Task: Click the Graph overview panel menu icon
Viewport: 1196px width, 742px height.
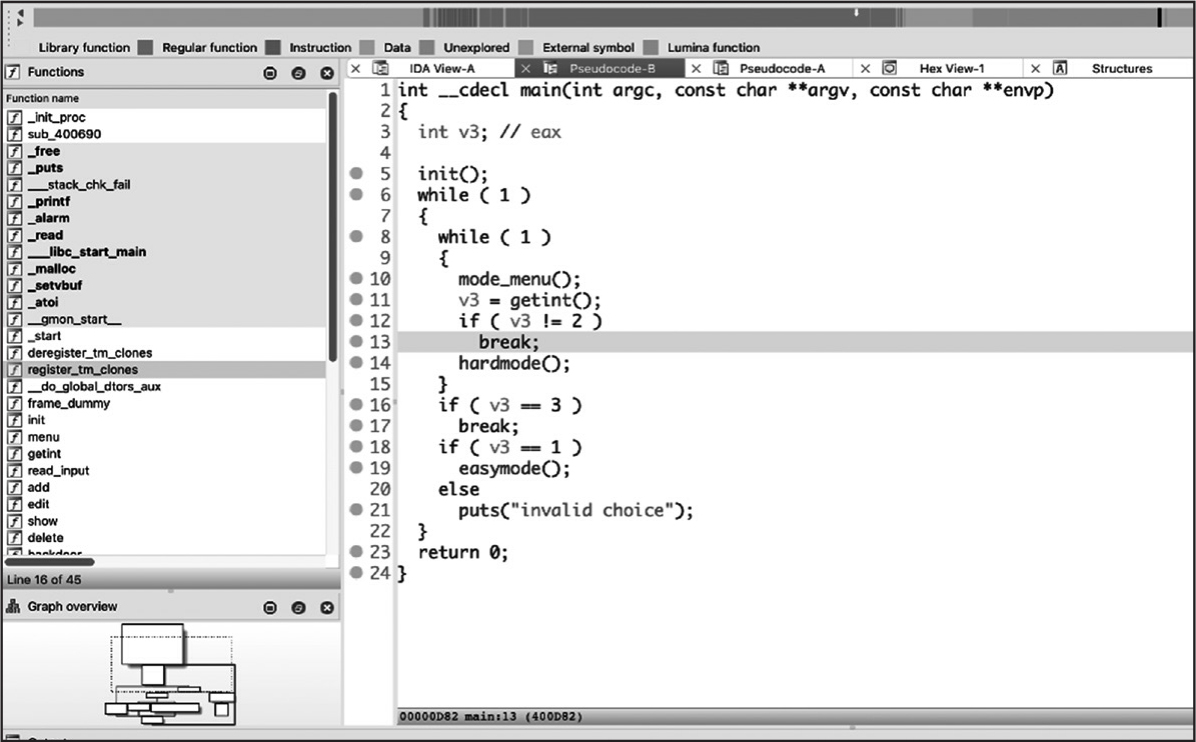Action: (x=270, y=608)
